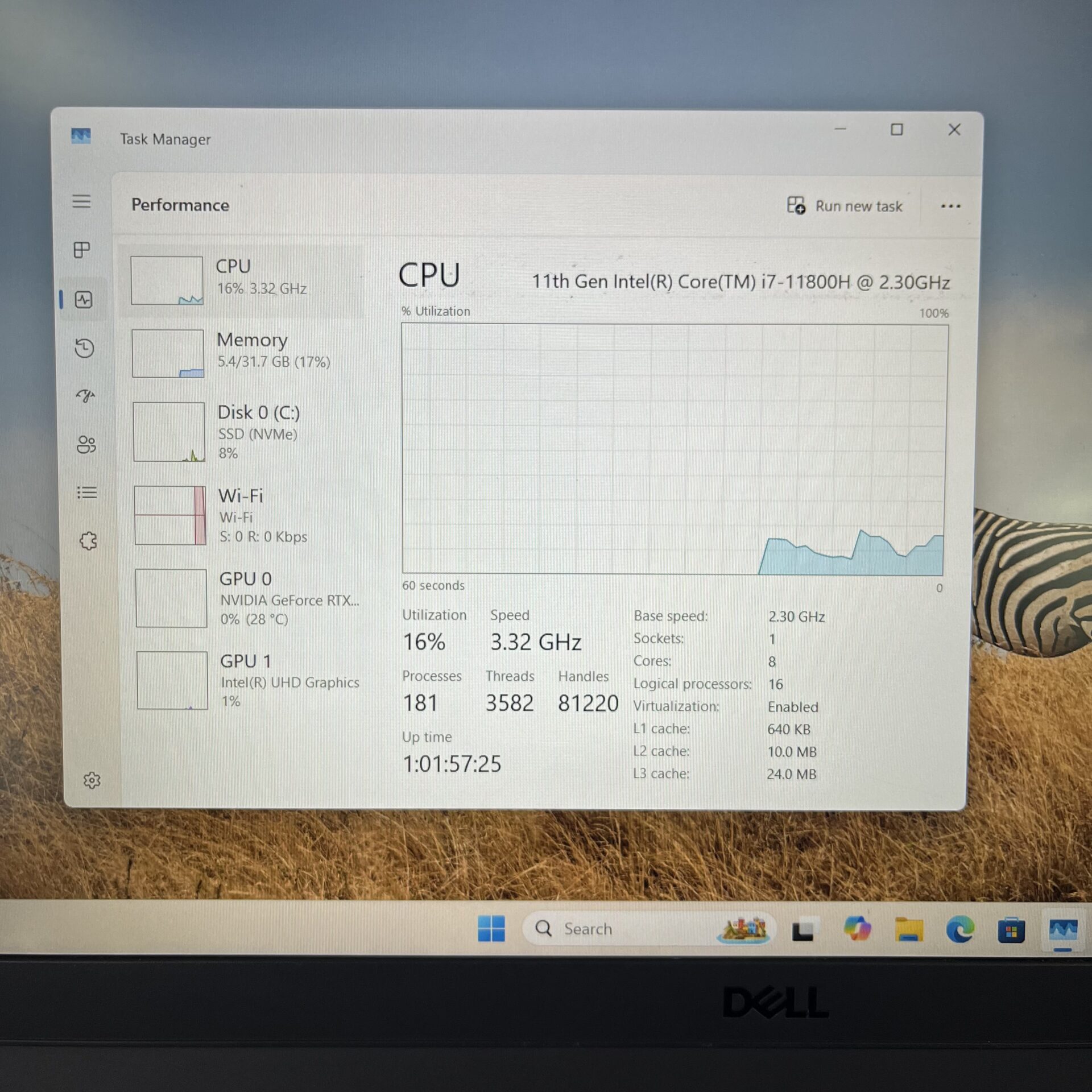Click the Task Manager title bar app icon
Screen dimensions: 1092x1092
coord(81,136)
